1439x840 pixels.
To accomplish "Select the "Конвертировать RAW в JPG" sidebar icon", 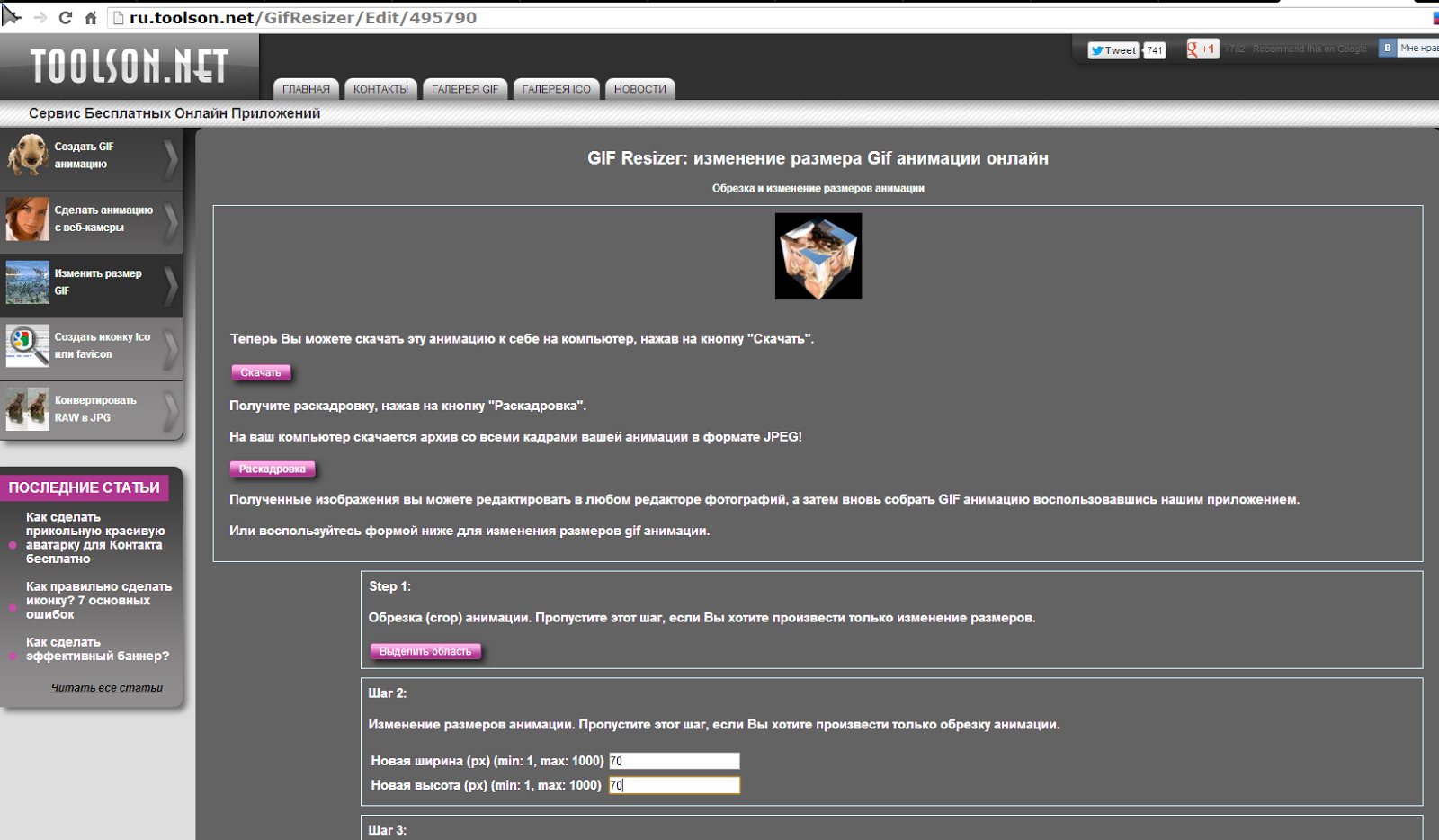I will click(28, 409).
